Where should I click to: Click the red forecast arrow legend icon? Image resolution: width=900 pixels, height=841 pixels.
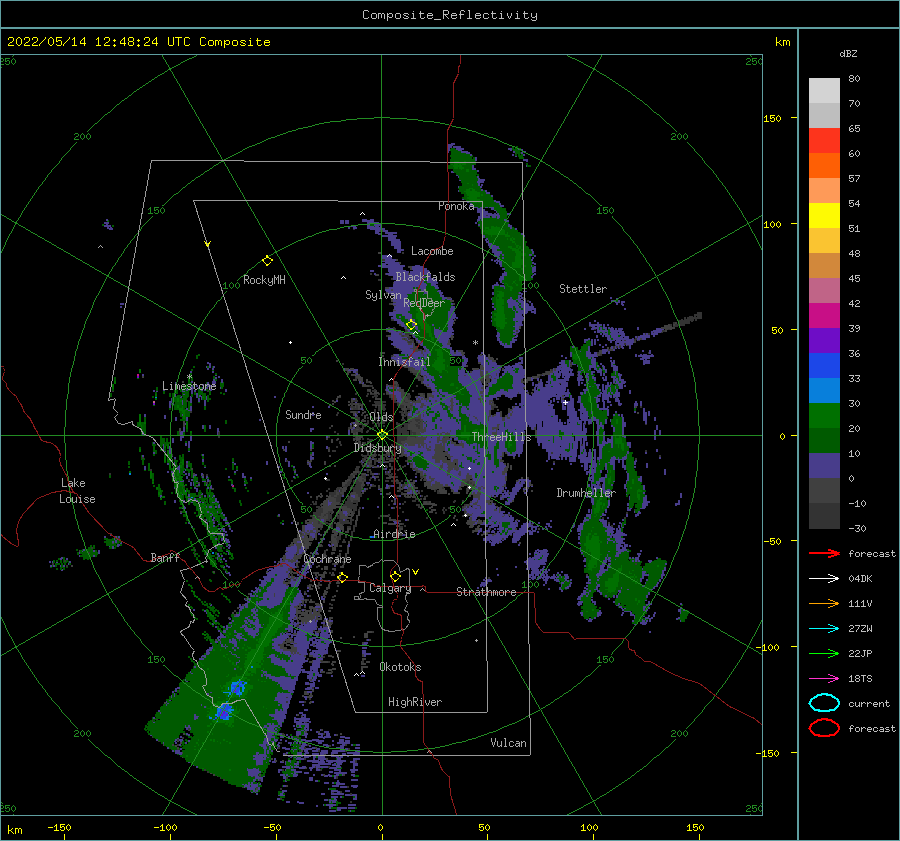click(x=824, y=553)
